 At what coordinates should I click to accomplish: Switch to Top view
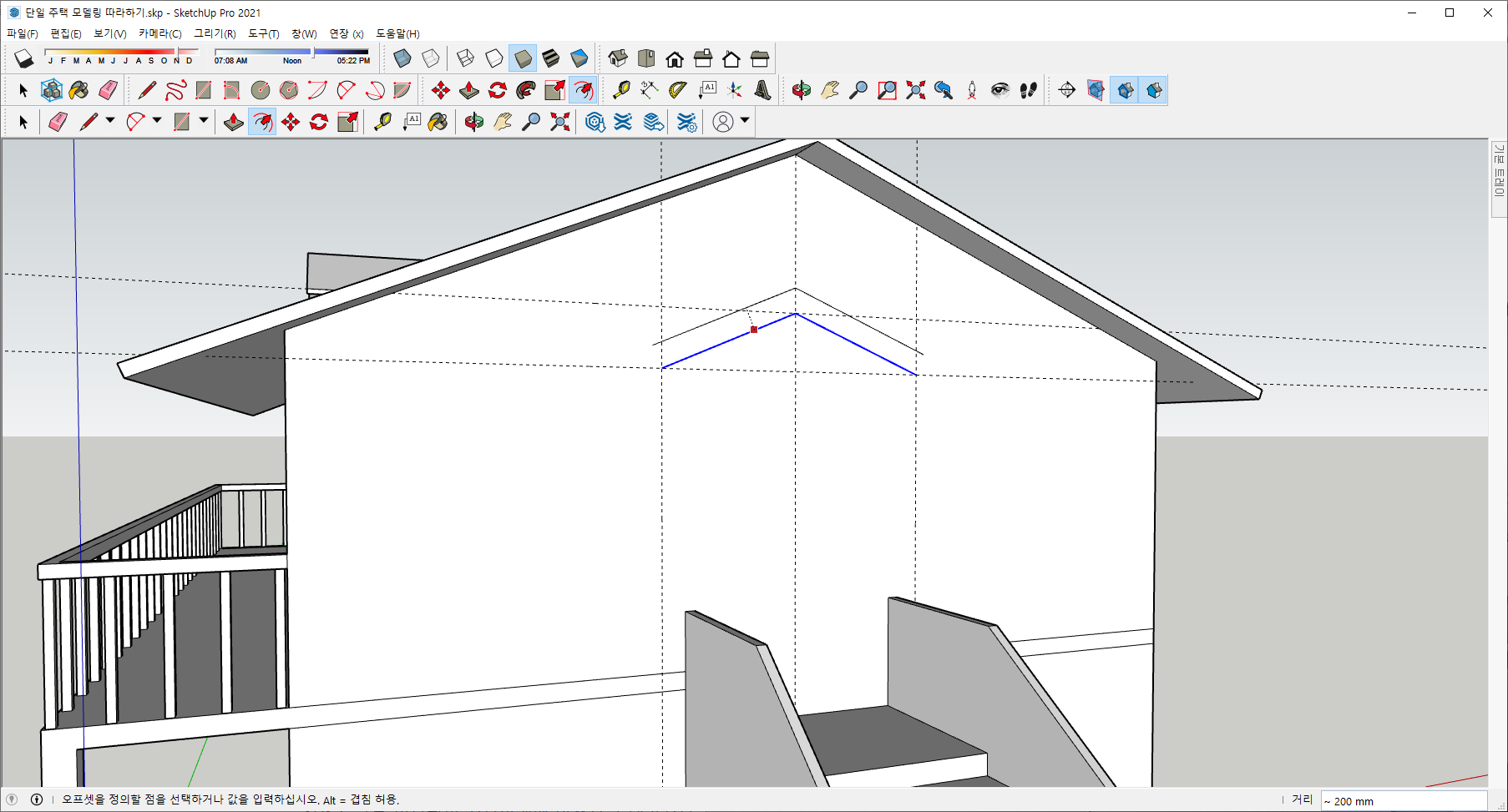tap(646, 58)
